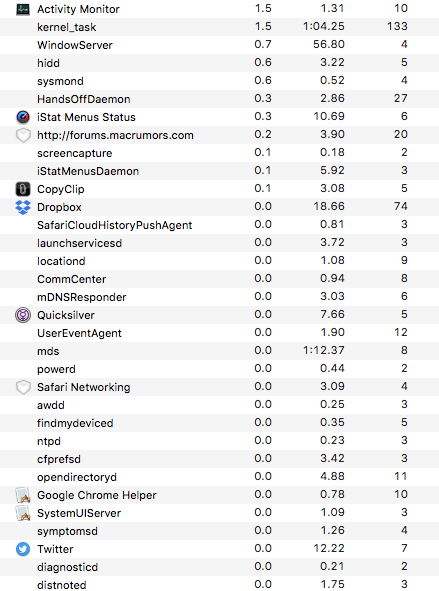
Task: Click the Twitter bird icon
Action: point(23,549)
